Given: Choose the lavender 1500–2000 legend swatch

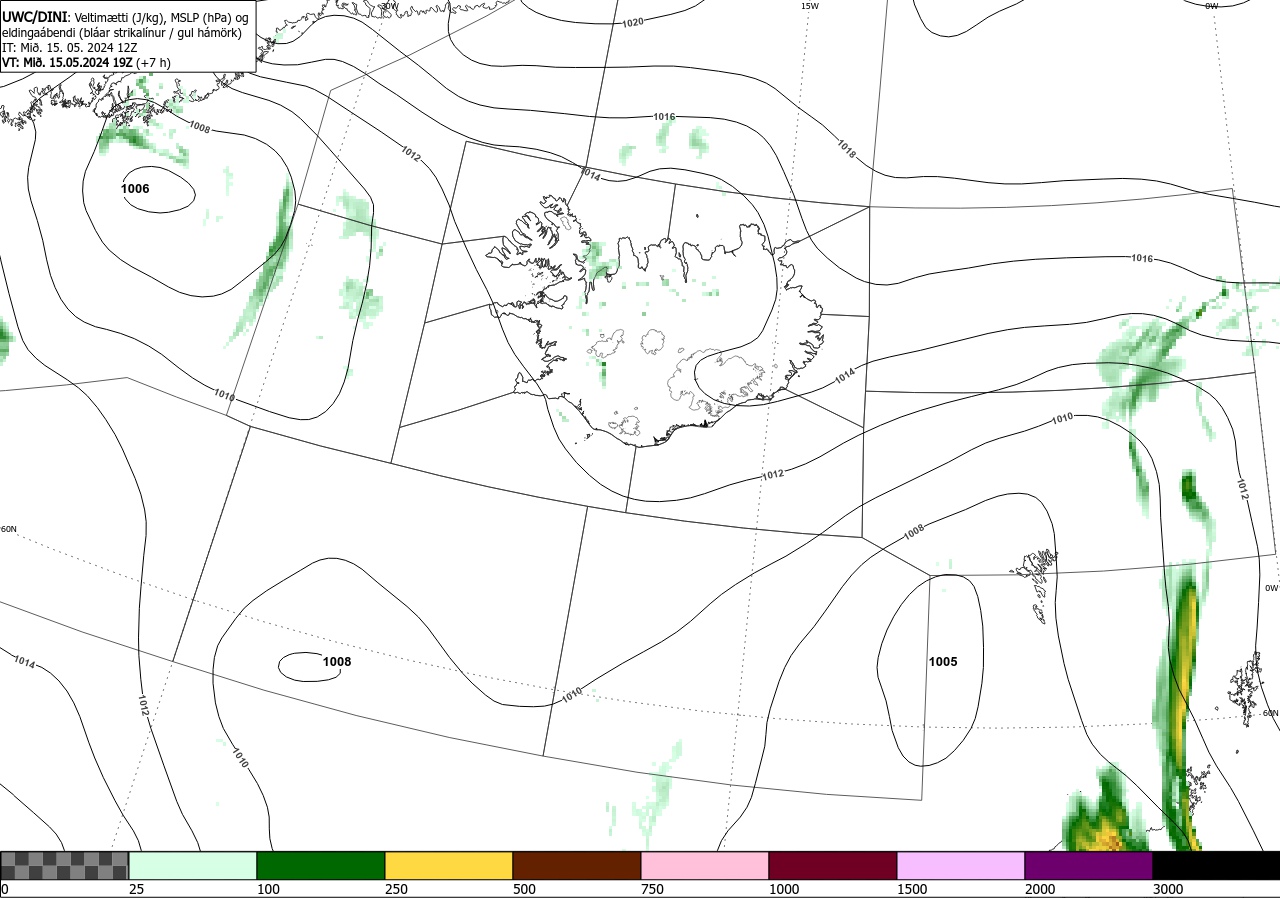Looking at the screenshot, I should [x=961, y=865].
